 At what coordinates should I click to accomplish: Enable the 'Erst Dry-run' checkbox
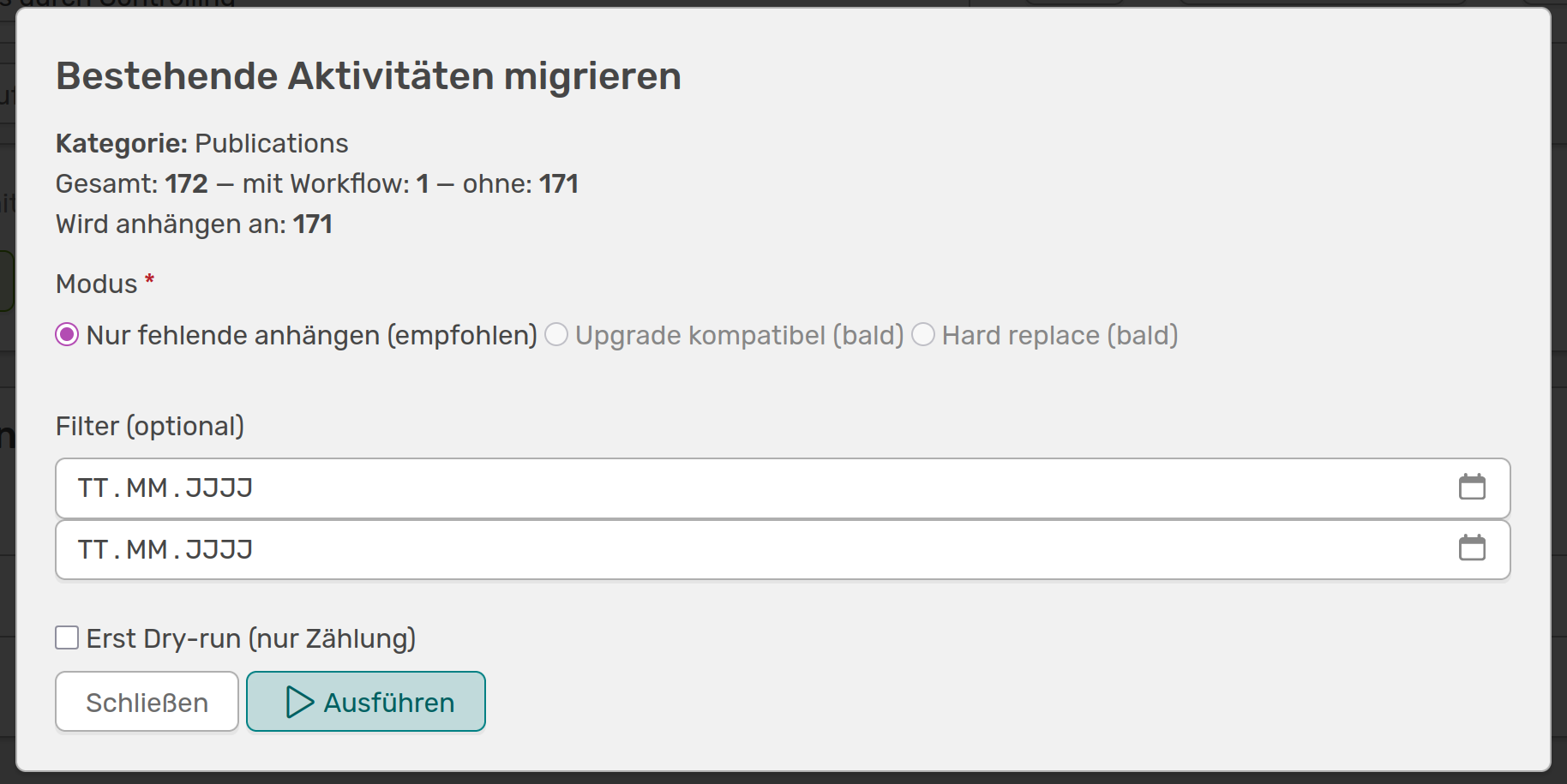pyautogui.click(x=67, y=638)
